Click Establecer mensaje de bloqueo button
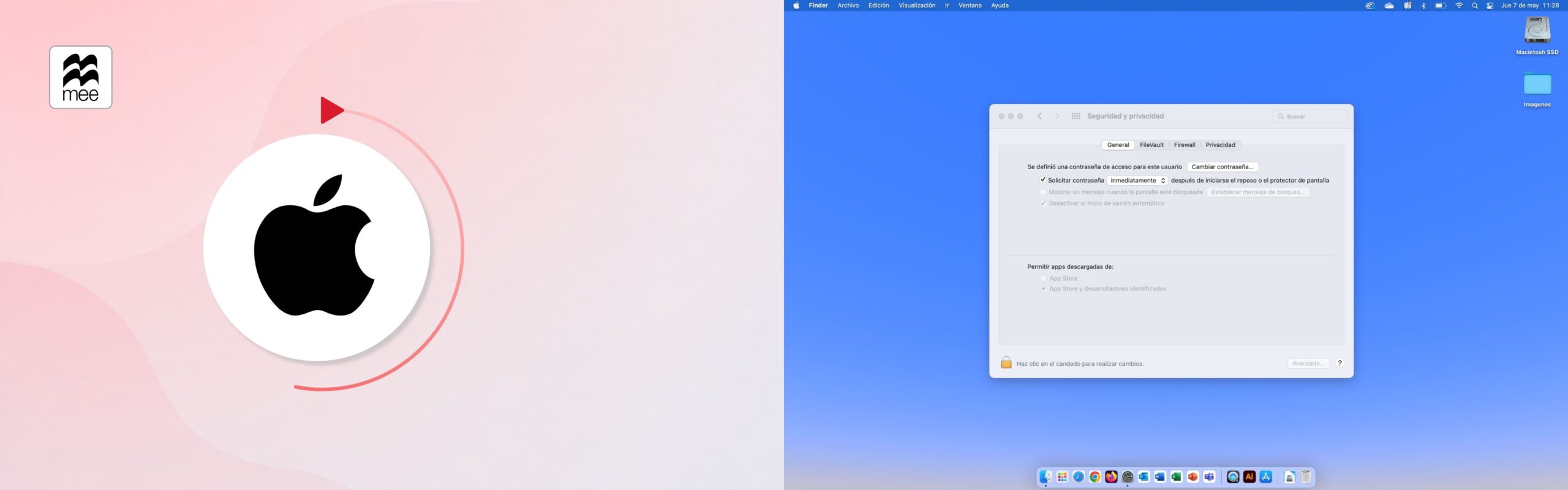1568x490 pixels. (x=1257, y=192)
